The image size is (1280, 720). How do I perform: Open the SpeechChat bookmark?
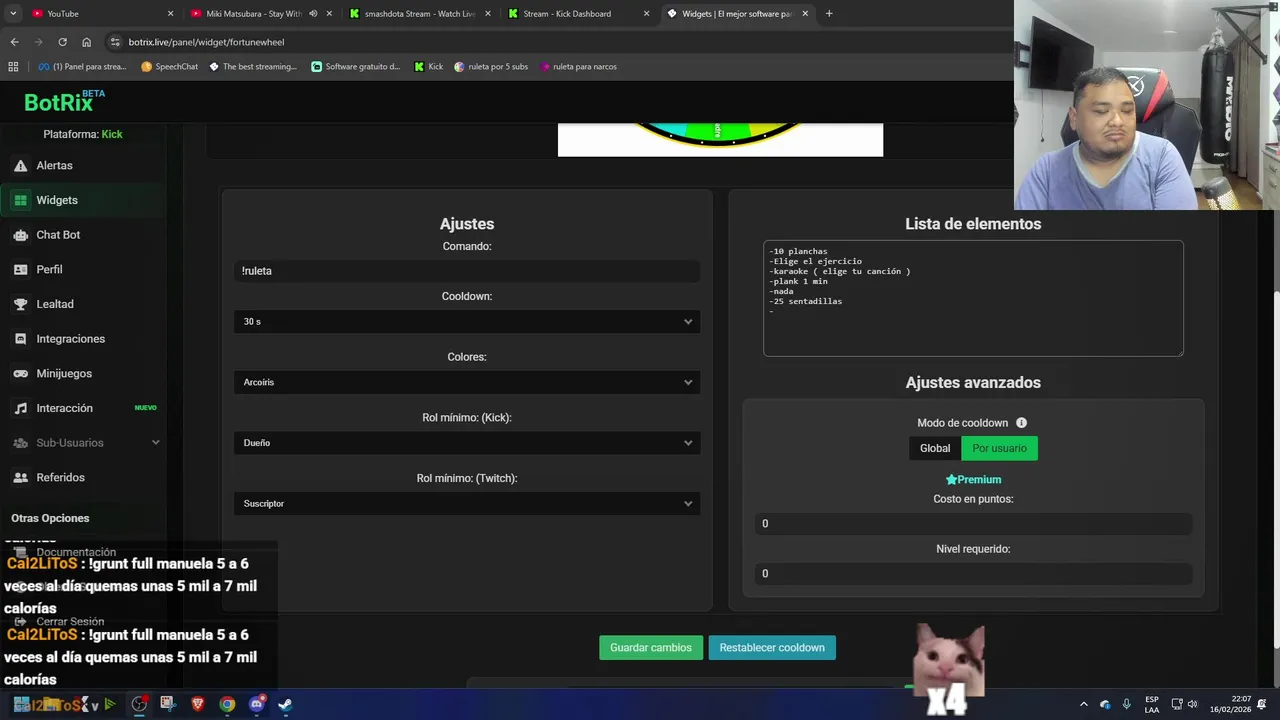(x=170, y=67)
